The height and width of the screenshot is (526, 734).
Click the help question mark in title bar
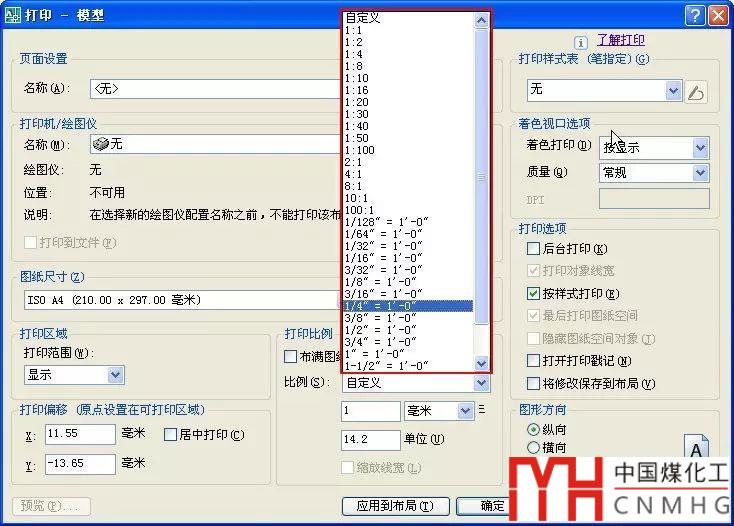(695, 16)
